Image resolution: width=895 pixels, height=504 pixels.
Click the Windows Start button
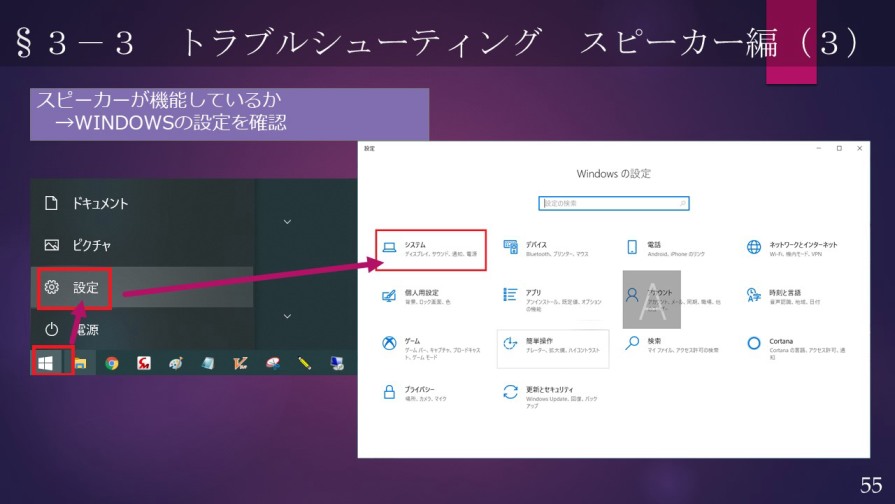click(46, 362)
